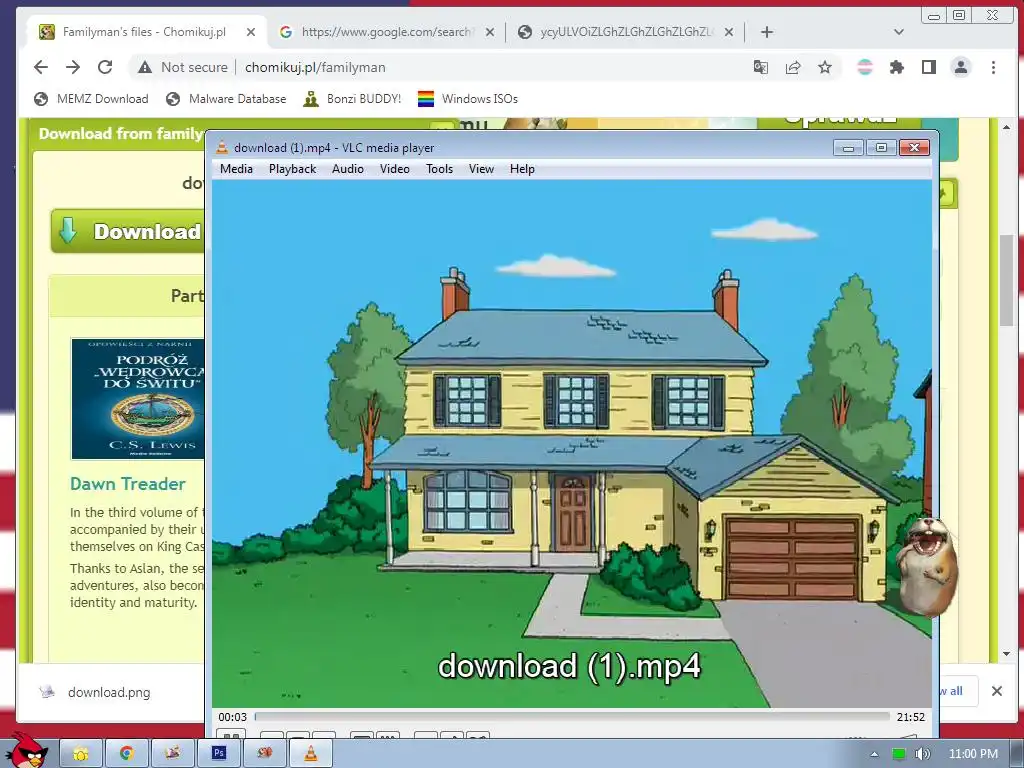Viewport: 1024px width, 768px height.
Task: Open the striped flag extension icon
Action: [x=865, y=67]
